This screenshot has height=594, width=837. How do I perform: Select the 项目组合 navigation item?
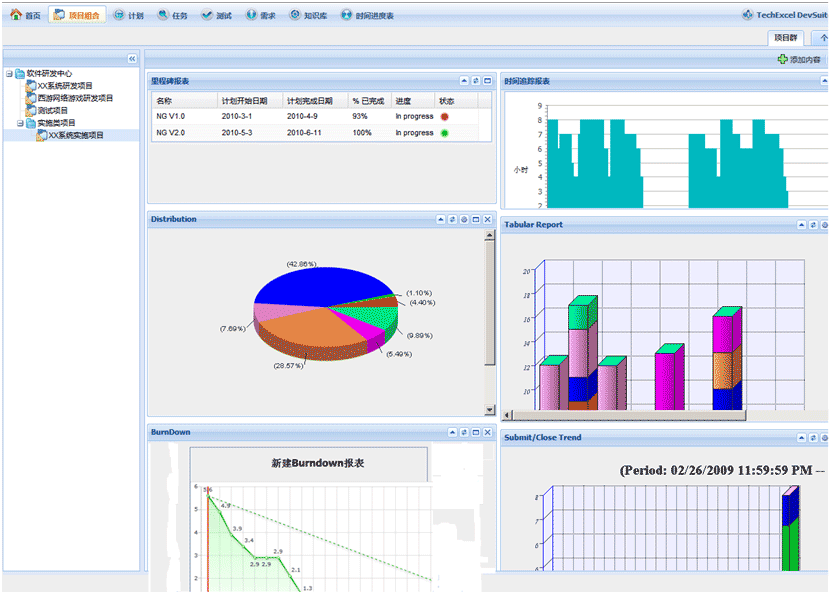pos(77,15)
